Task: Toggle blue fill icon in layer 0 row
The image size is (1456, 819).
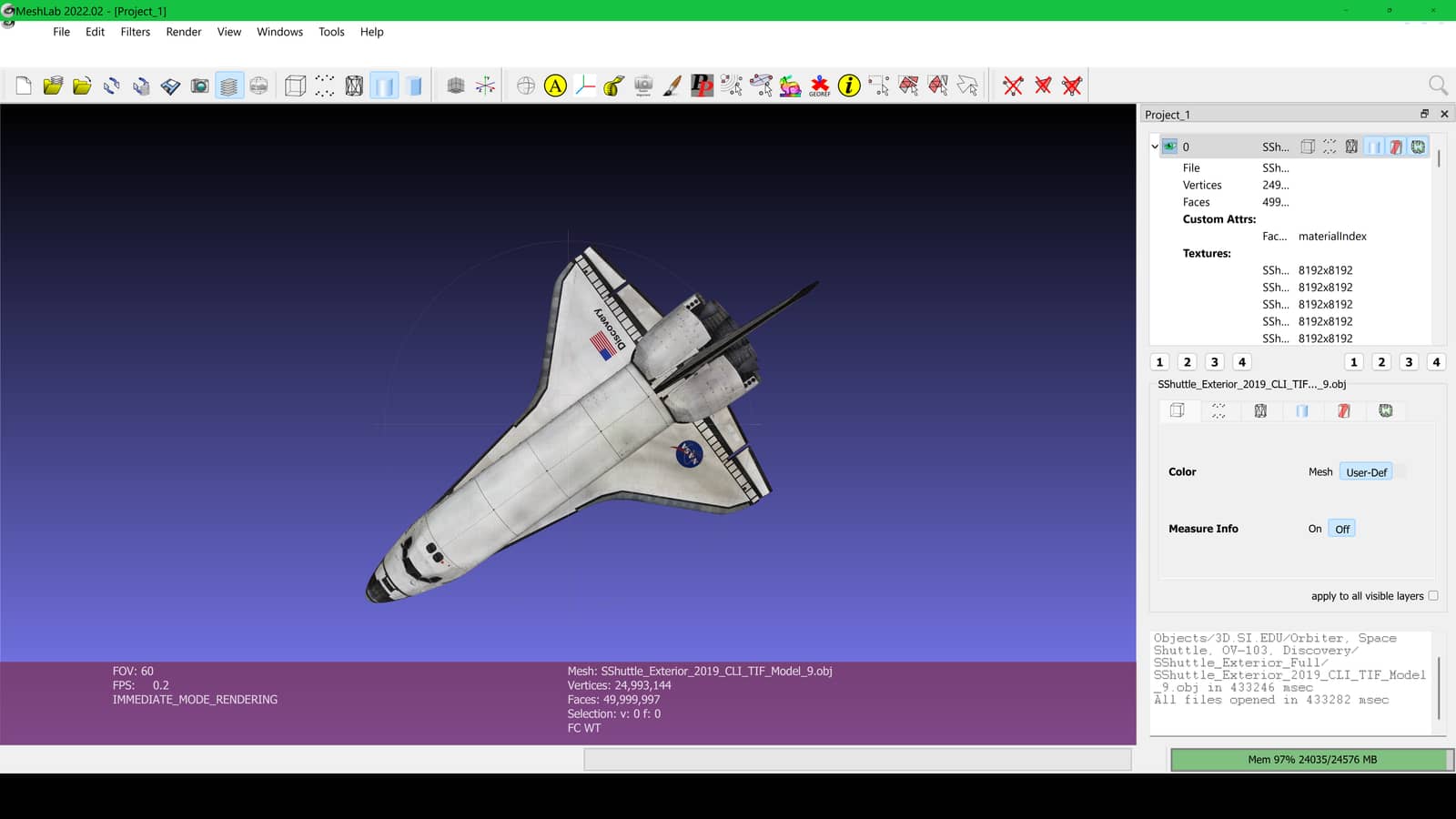Action: pos(1374,147)
